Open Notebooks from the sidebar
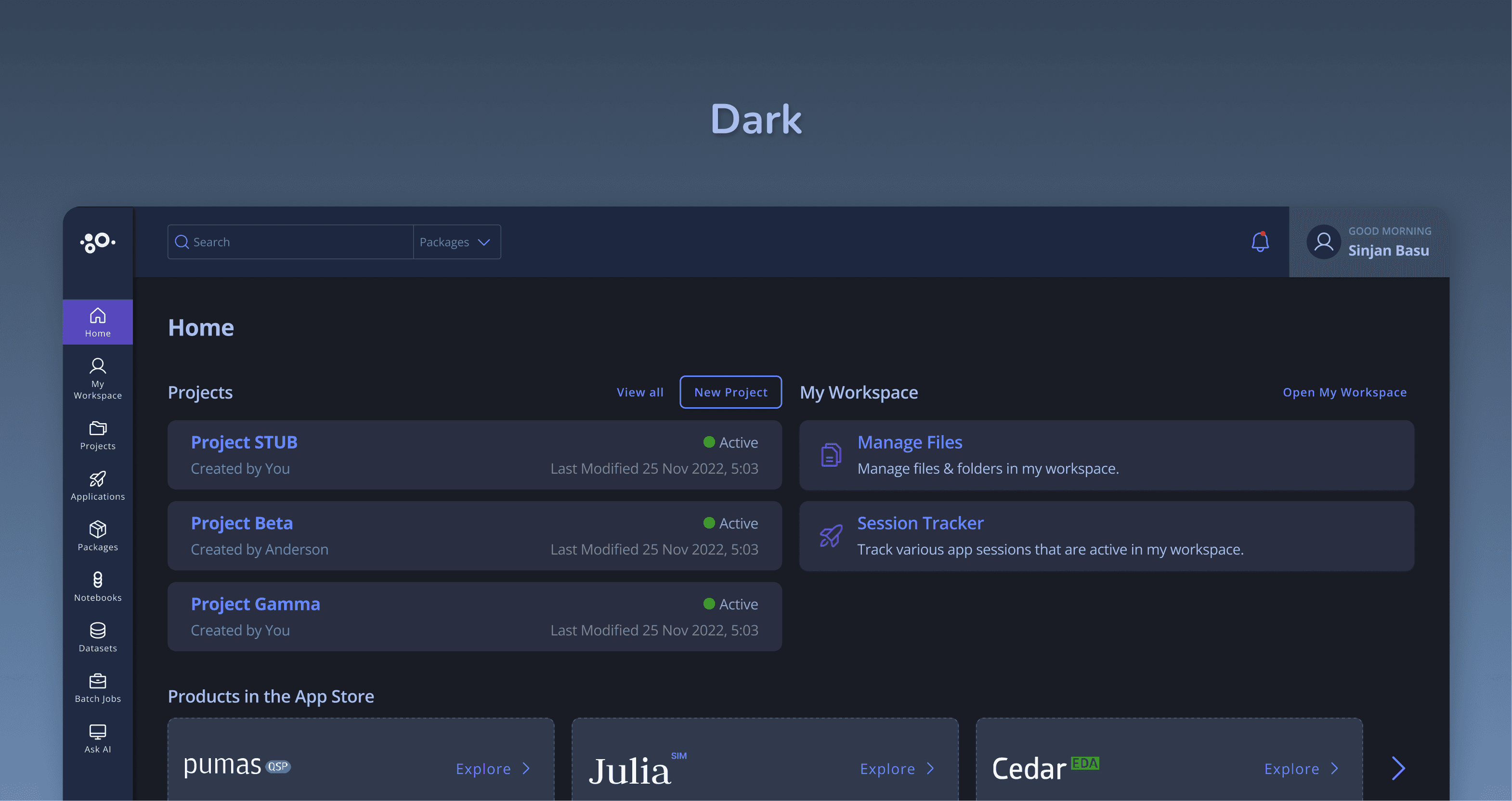 click(97, 586)
